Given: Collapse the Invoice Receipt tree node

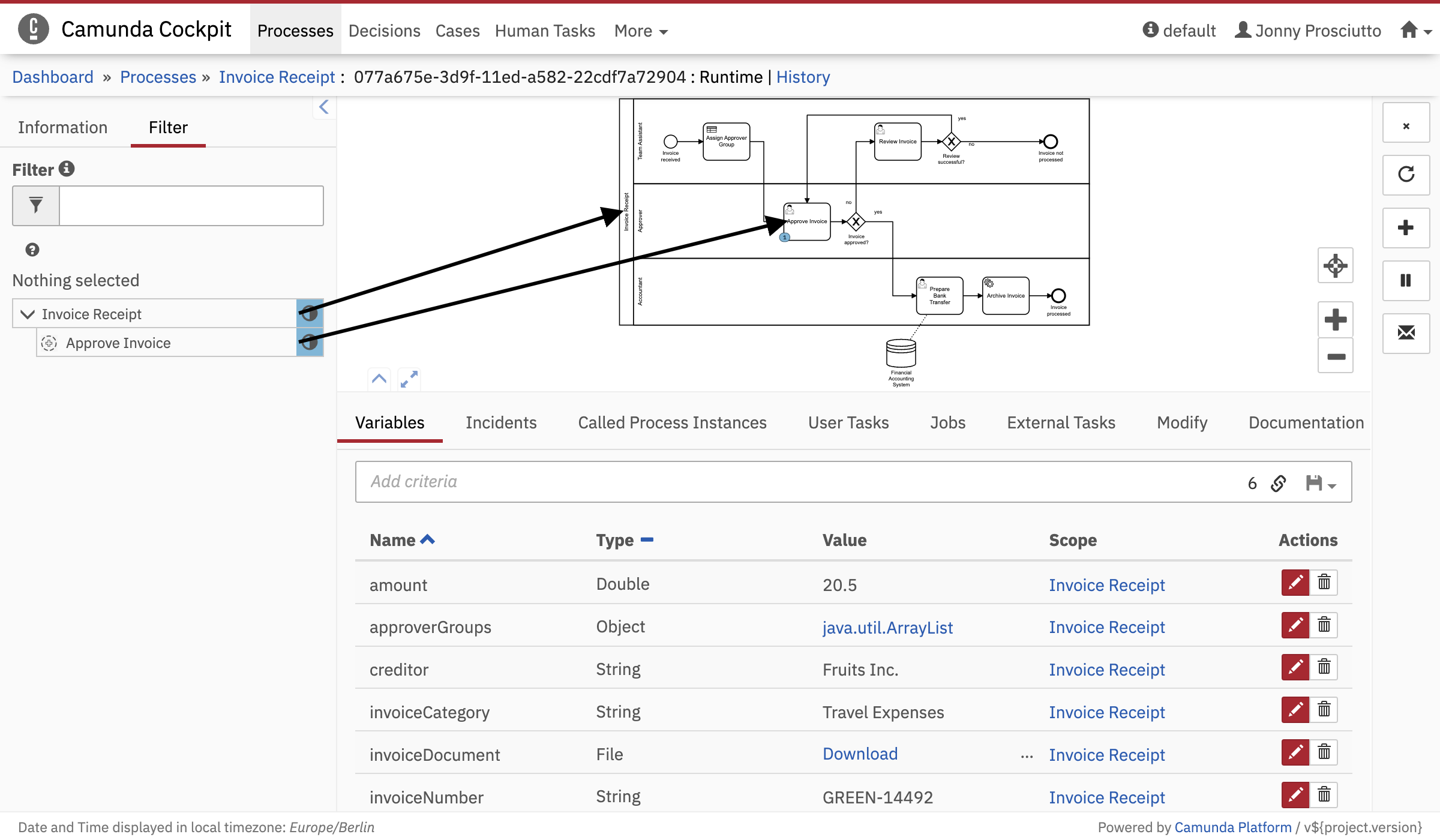Looking at the screenshot, I should click(x=28, y=314).
